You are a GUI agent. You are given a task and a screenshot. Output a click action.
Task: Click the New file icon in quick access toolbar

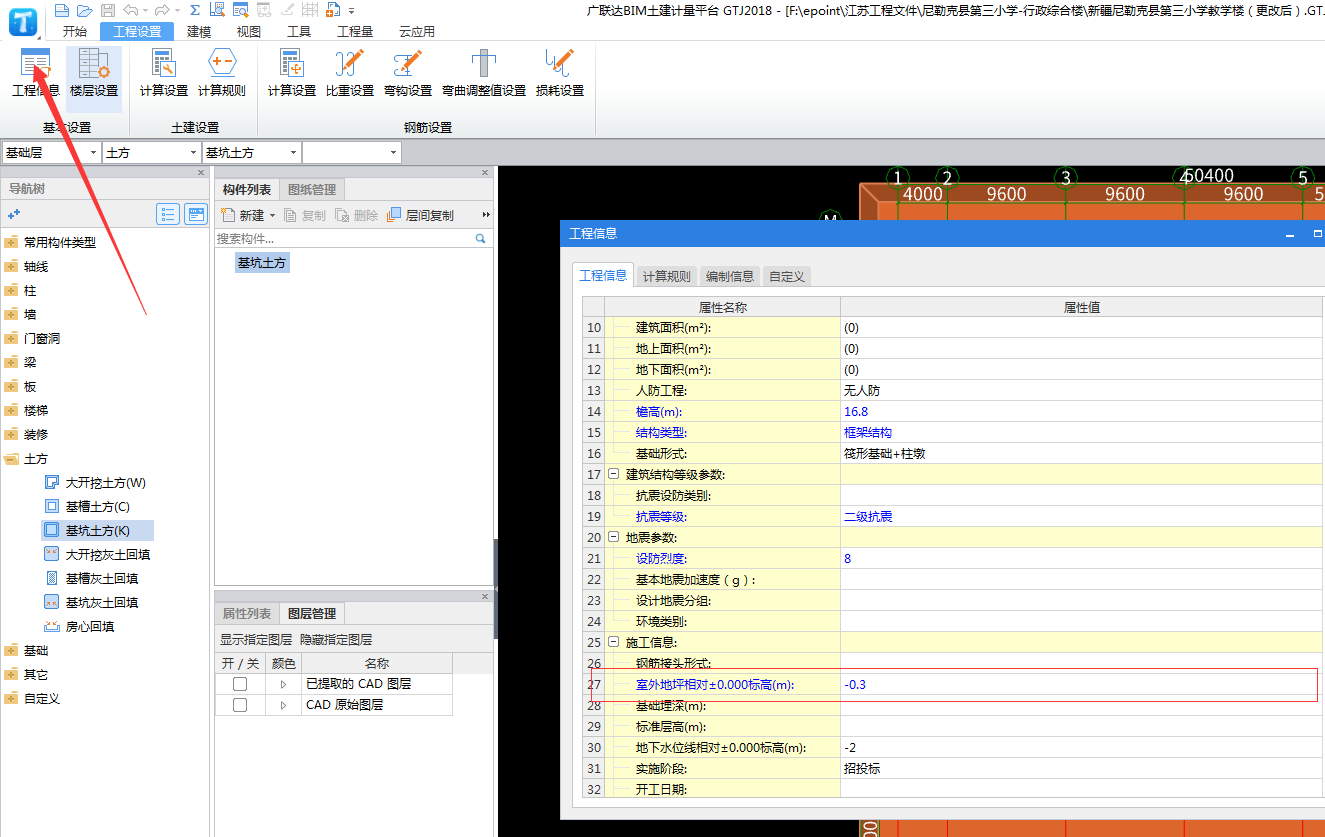[x=62, y=10]
